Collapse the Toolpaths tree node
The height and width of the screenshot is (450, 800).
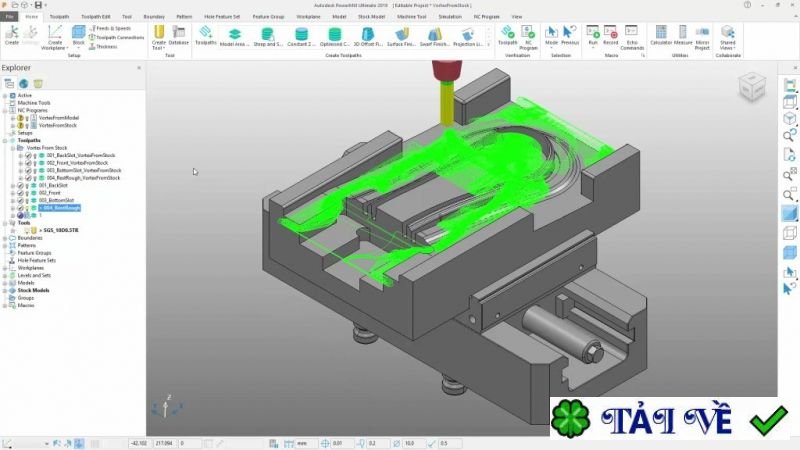click(5, 140)
